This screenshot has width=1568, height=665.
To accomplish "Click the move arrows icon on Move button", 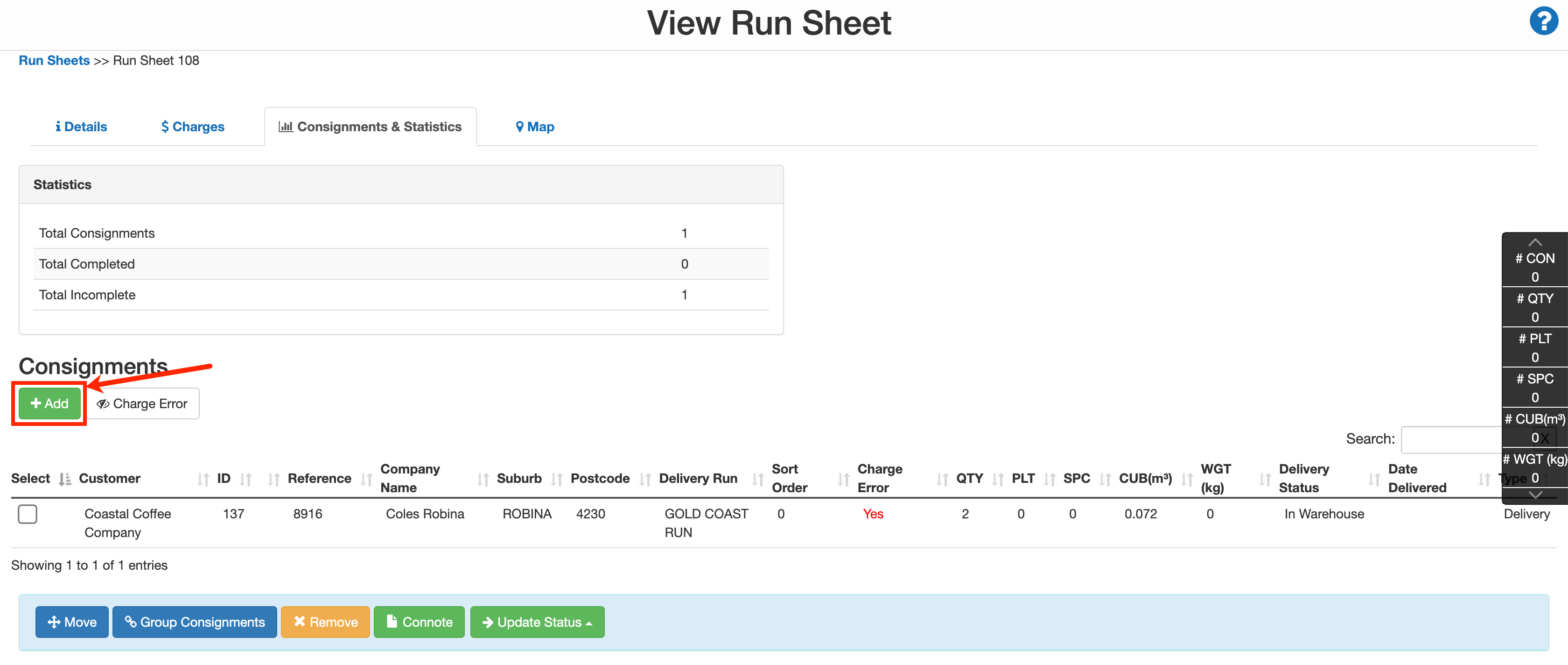I will [x=54, y=622].
